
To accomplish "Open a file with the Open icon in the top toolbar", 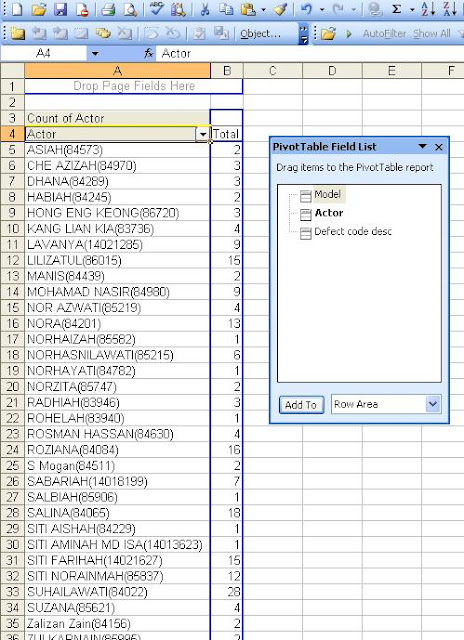I will pyautogui.click(x=38, y=9).
